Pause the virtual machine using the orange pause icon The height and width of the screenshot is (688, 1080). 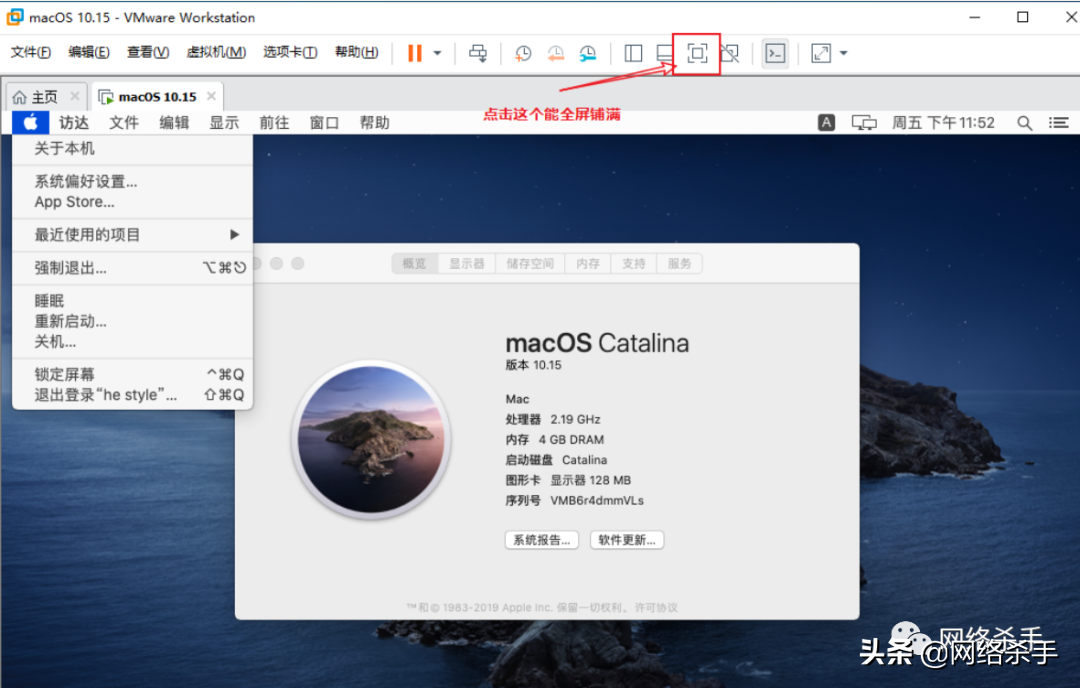coord(415,53)
